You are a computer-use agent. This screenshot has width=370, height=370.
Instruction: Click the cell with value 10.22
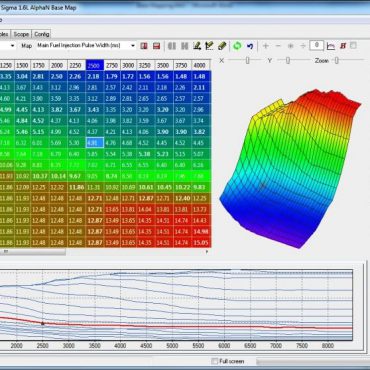[x=182, y=187]
